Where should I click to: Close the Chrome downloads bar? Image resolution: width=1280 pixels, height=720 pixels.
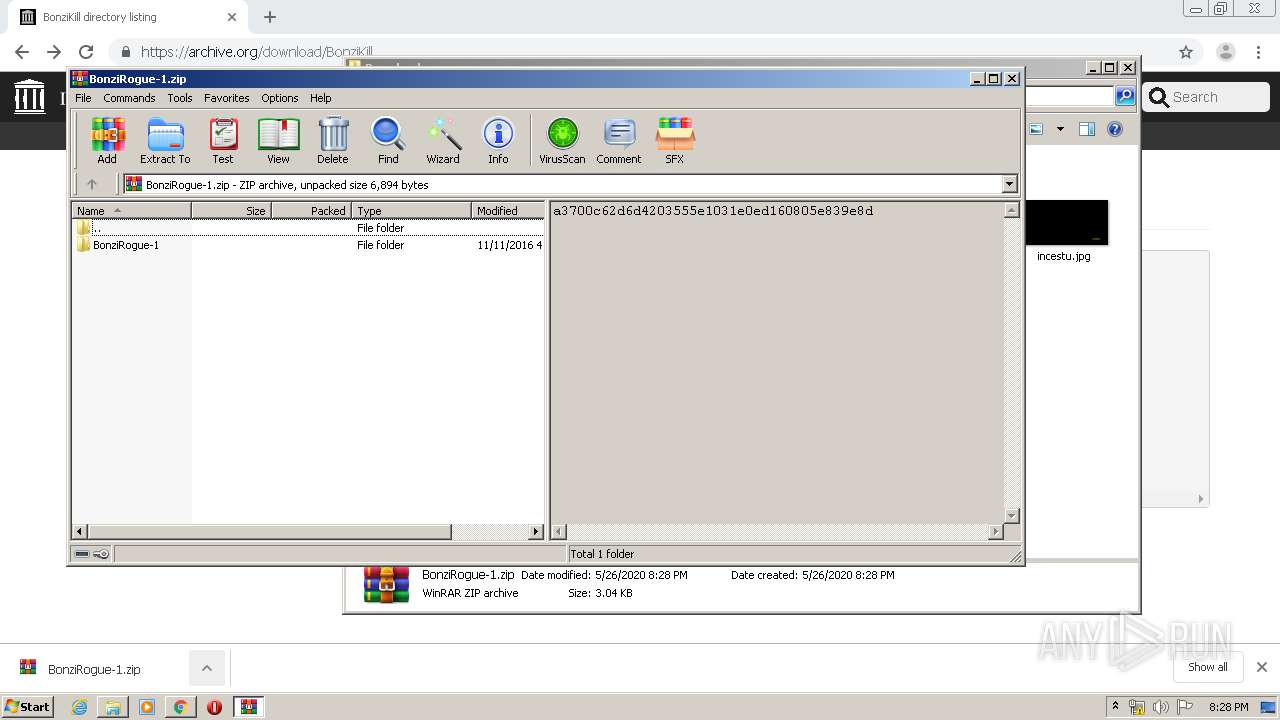1261,667
